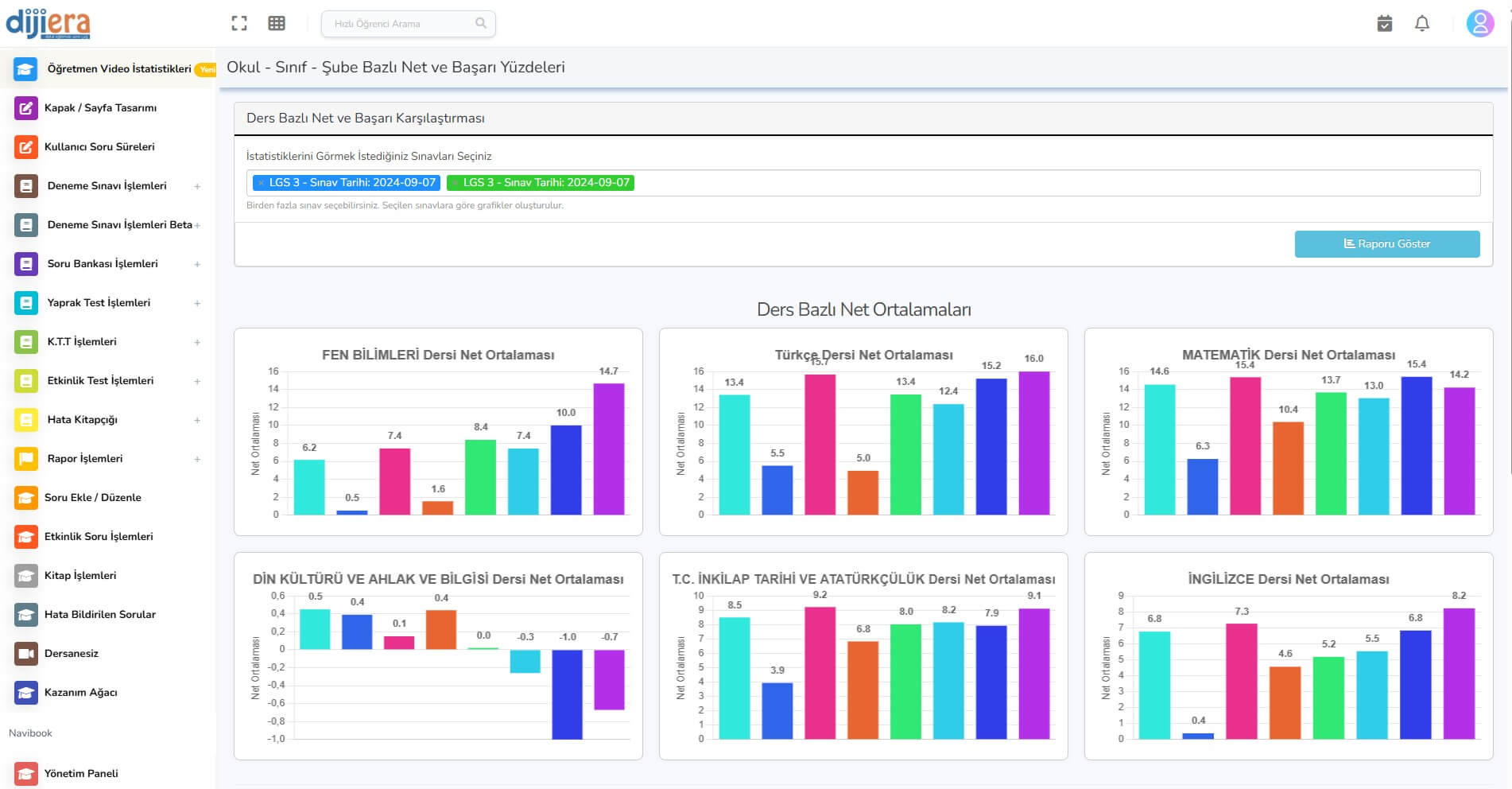Click the Hata Kitapçığı sidebar icon
Image resolution: width=1512 pixels, height=789 pixels.
click(25, 420)
